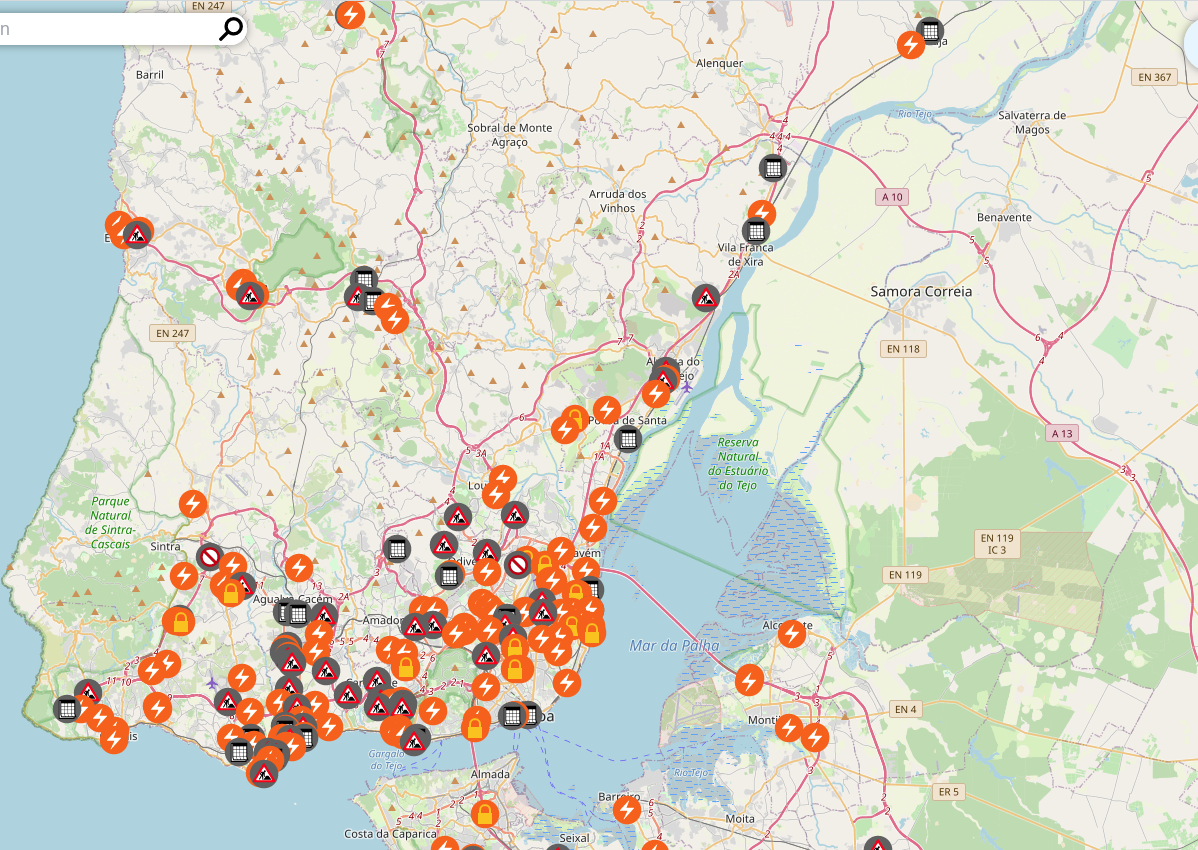Select the calendar marker west of Odivelas
Image resolution: width=1198 pixels, height=850 pixels.
pyautogui.click(x=397, y=548)
